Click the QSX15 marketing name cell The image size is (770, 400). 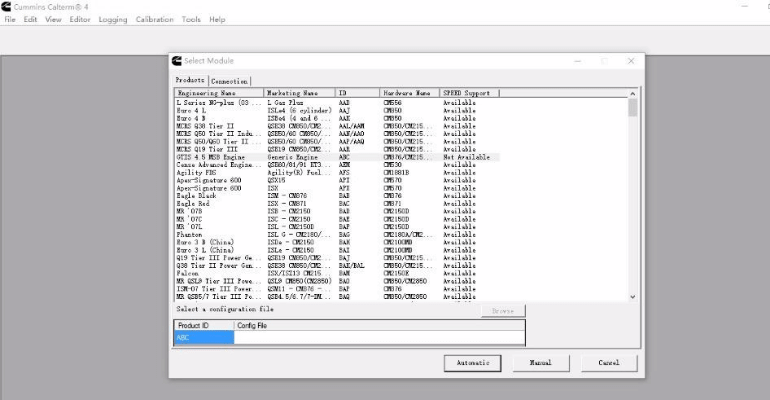click(276, 181)
